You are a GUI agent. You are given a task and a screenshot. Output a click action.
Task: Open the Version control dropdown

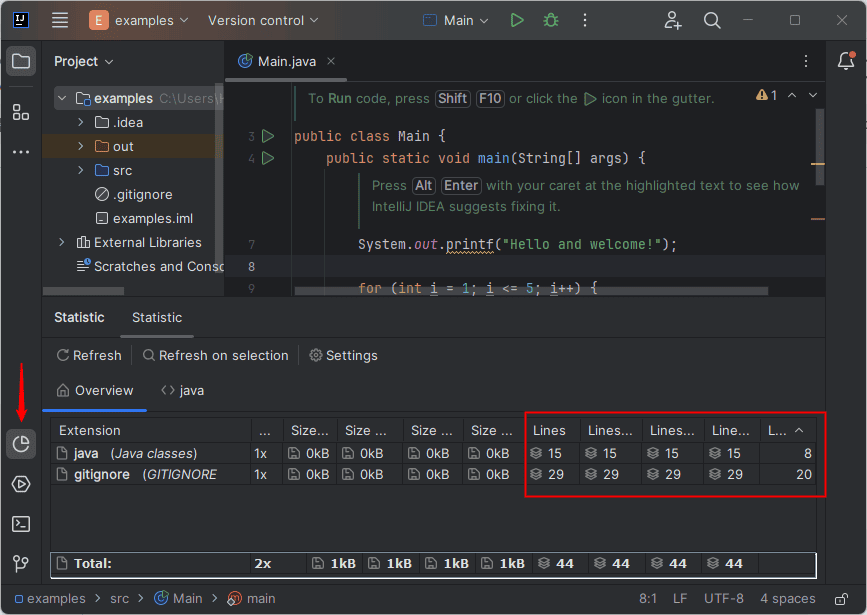coord(263,20)
